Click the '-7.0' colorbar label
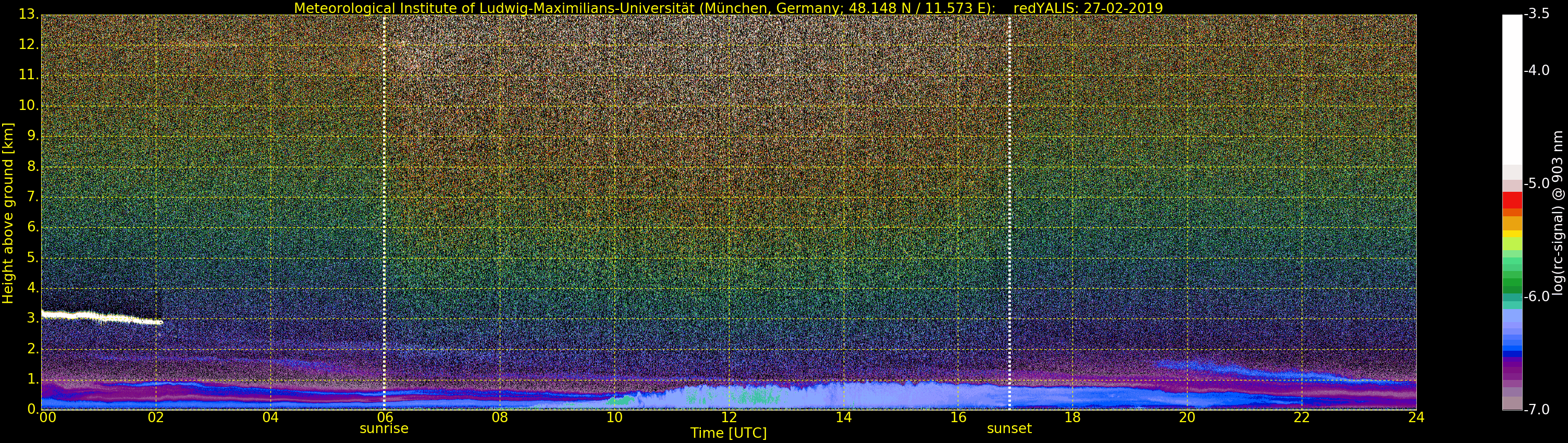 pyautogui.click(x=1537, y=410)
